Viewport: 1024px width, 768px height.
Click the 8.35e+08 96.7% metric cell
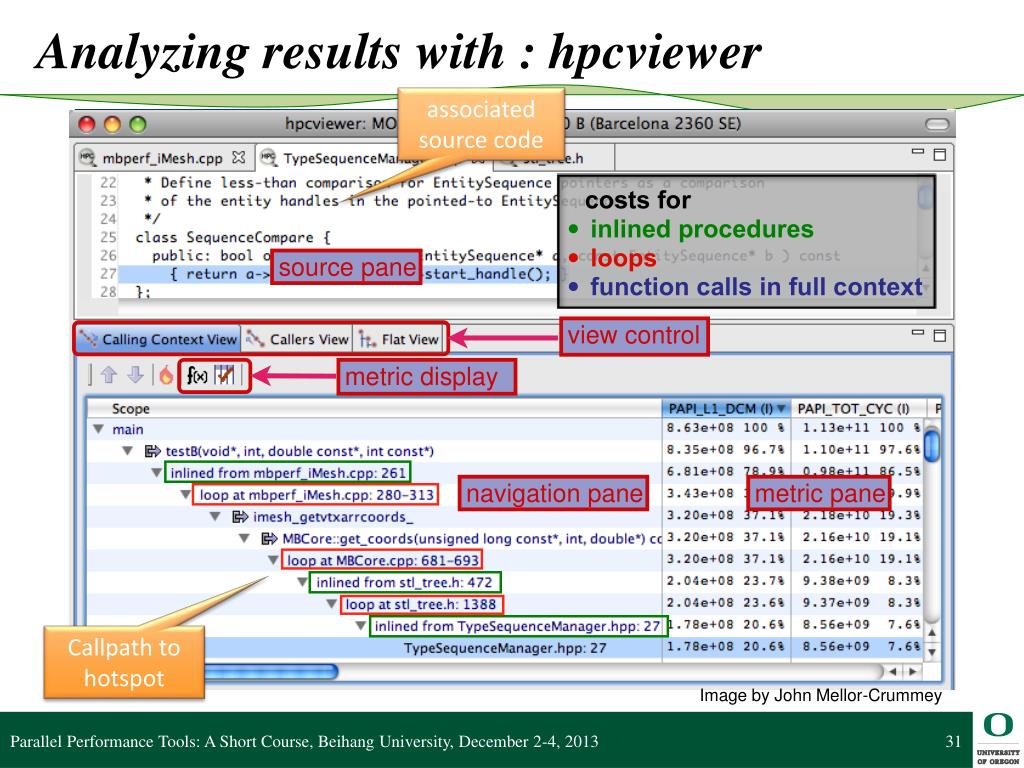pyautogui.click(x=726, y=450)
